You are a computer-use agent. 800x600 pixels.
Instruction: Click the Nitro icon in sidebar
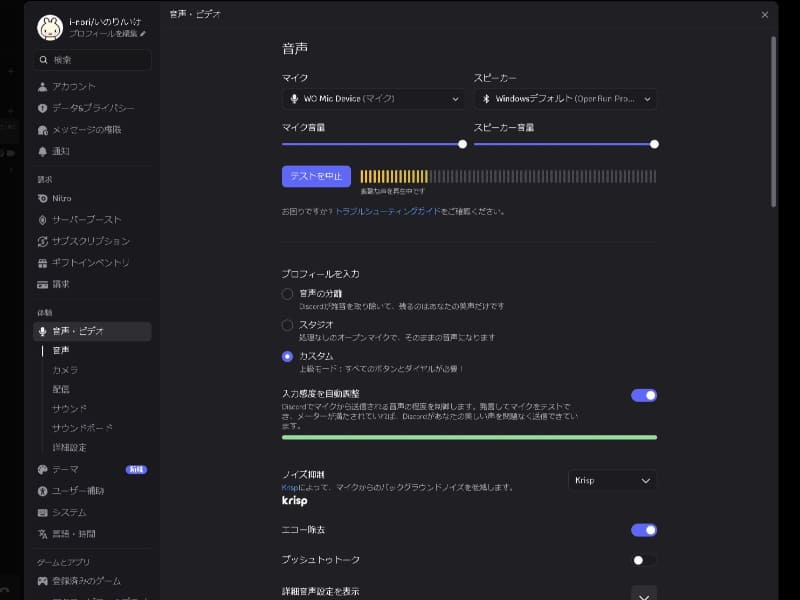click(42, 198)
